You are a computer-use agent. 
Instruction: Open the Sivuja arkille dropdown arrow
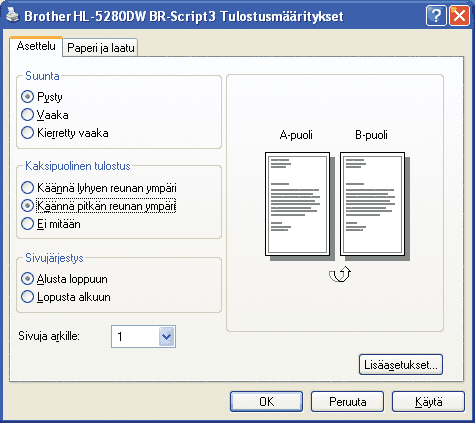click(x=166, y=337)
